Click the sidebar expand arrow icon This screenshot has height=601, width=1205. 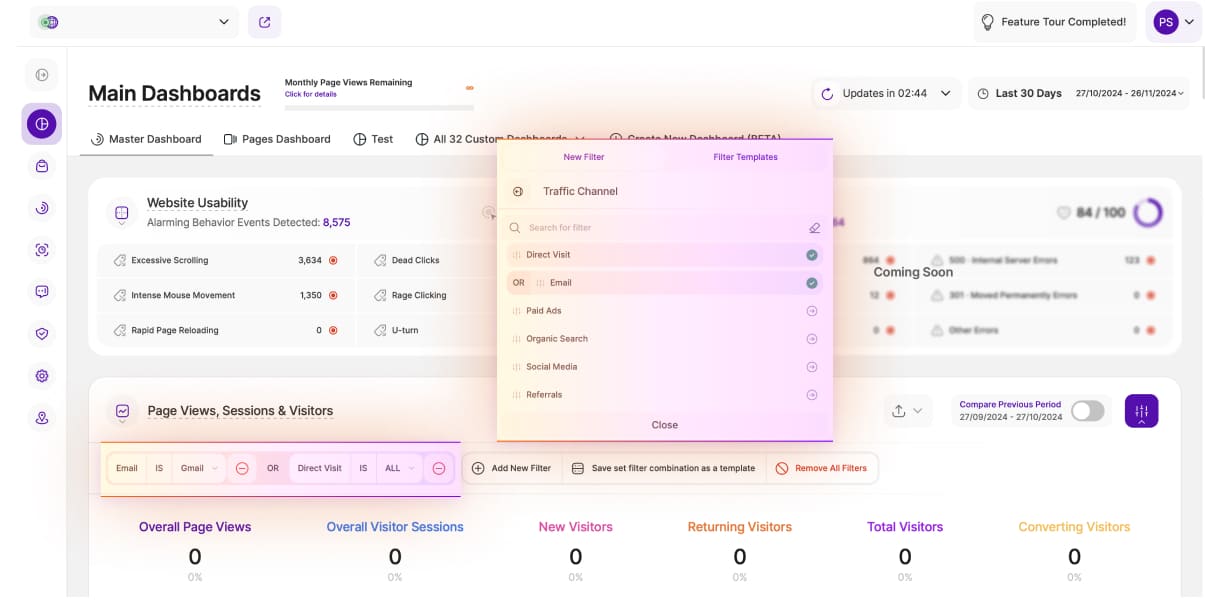click(x=41, y=75)
